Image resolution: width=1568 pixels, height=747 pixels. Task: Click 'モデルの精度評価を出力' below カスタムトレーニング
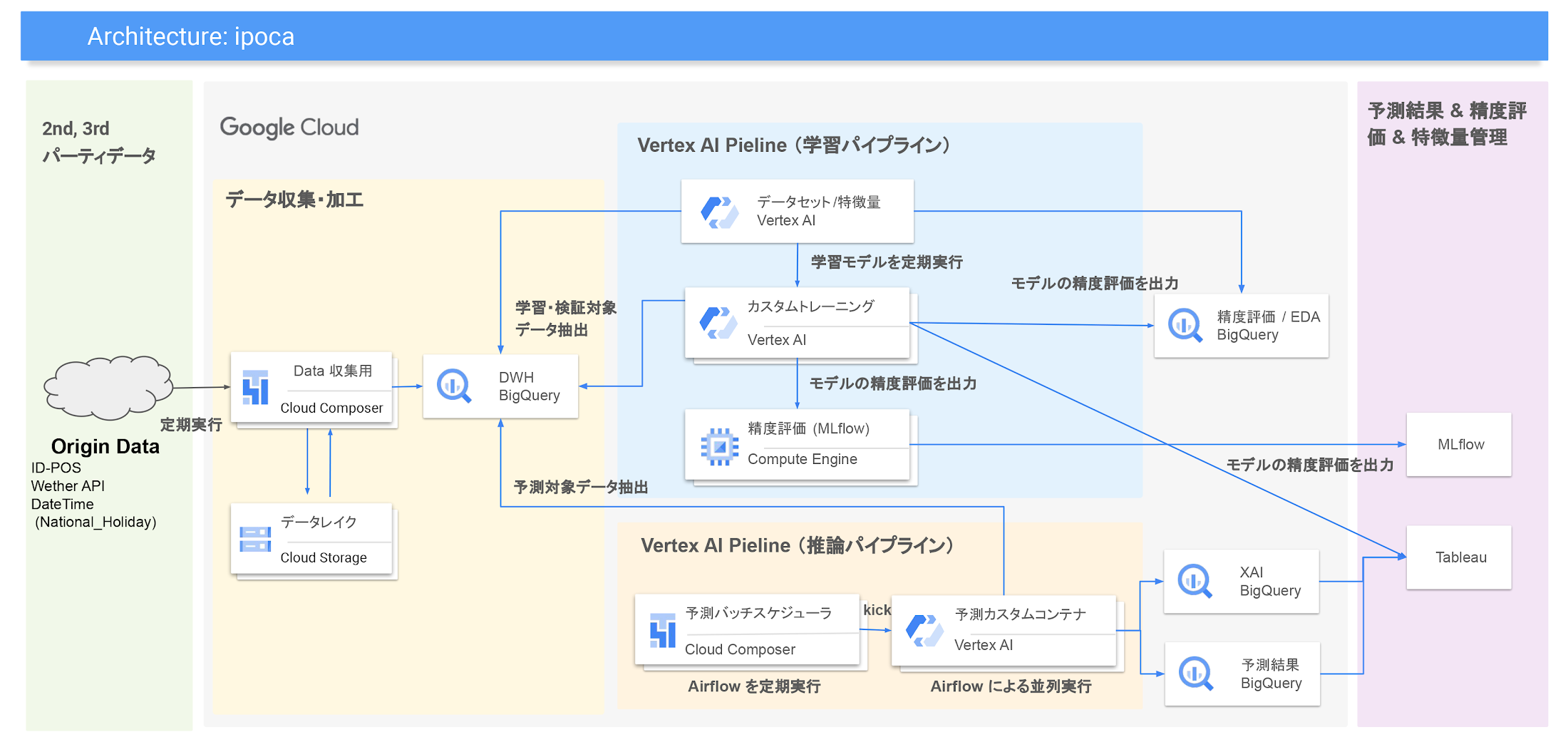tap(892, 383)
